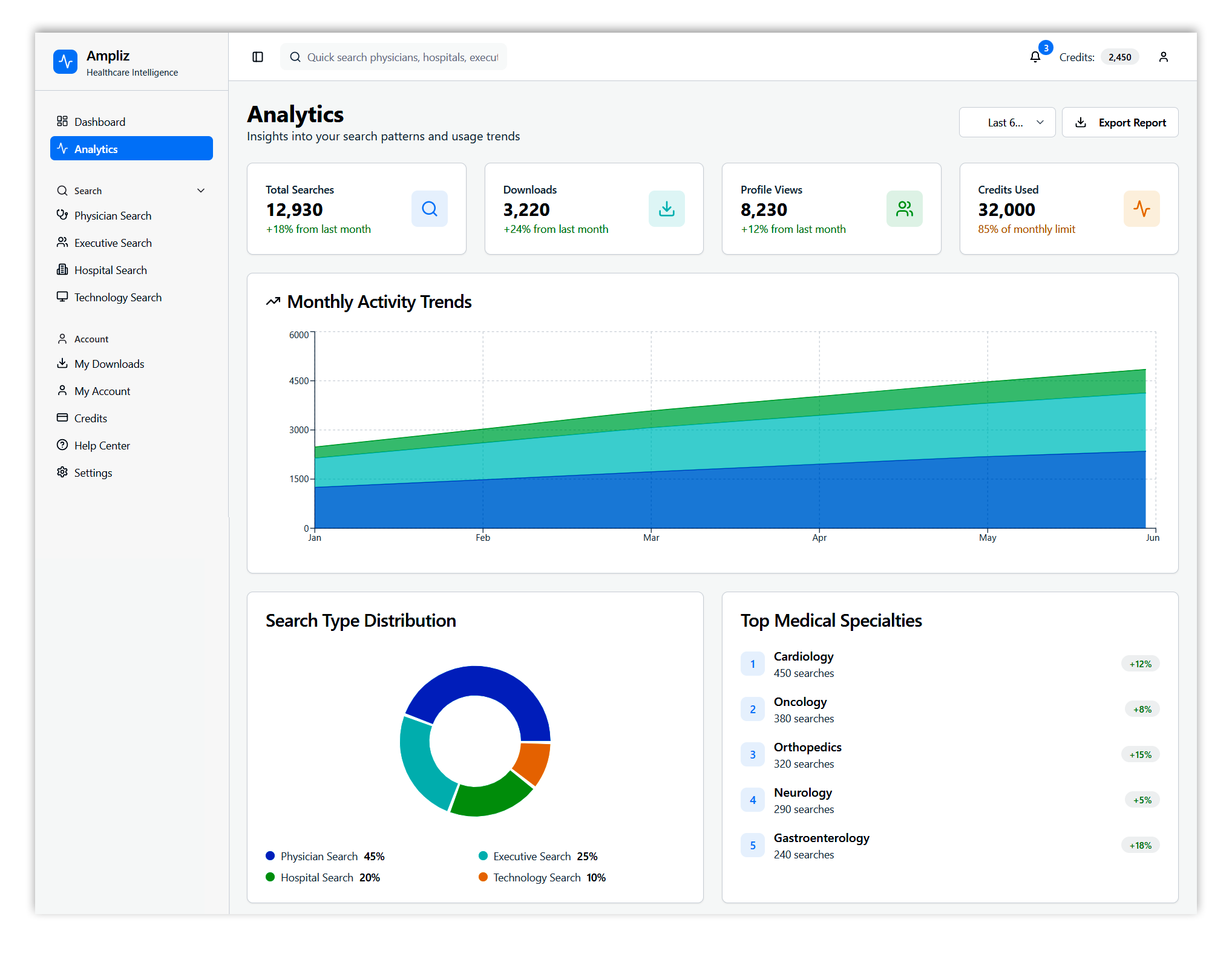Open the user profile icon
The height and width of the screenshot is (957, 1232).
(1163, 57)
